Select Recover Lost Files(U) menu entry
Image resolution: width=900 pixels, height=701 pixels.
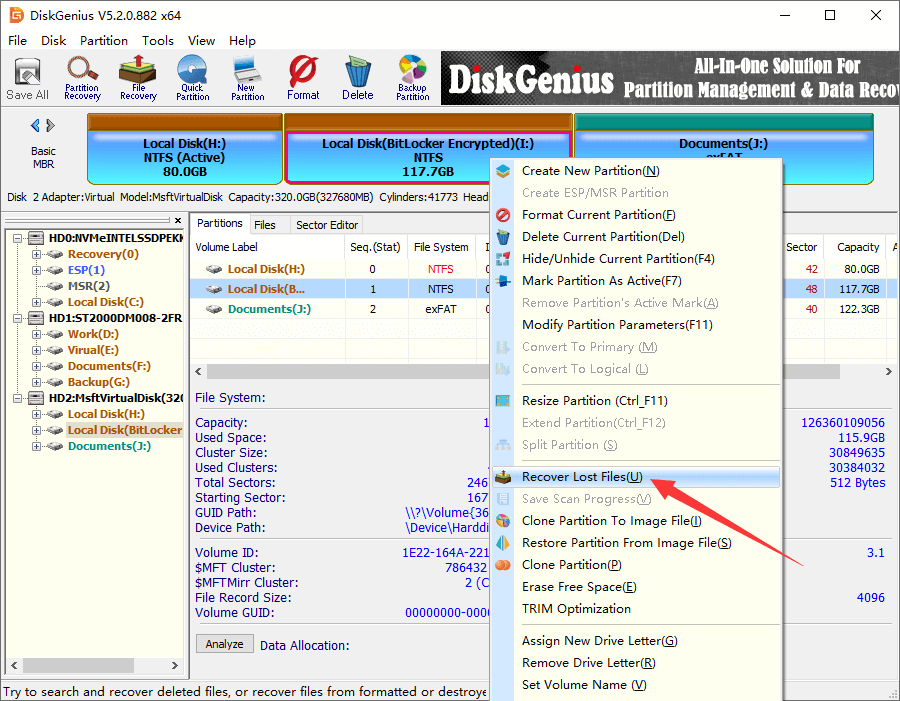[x=582, y=477]
